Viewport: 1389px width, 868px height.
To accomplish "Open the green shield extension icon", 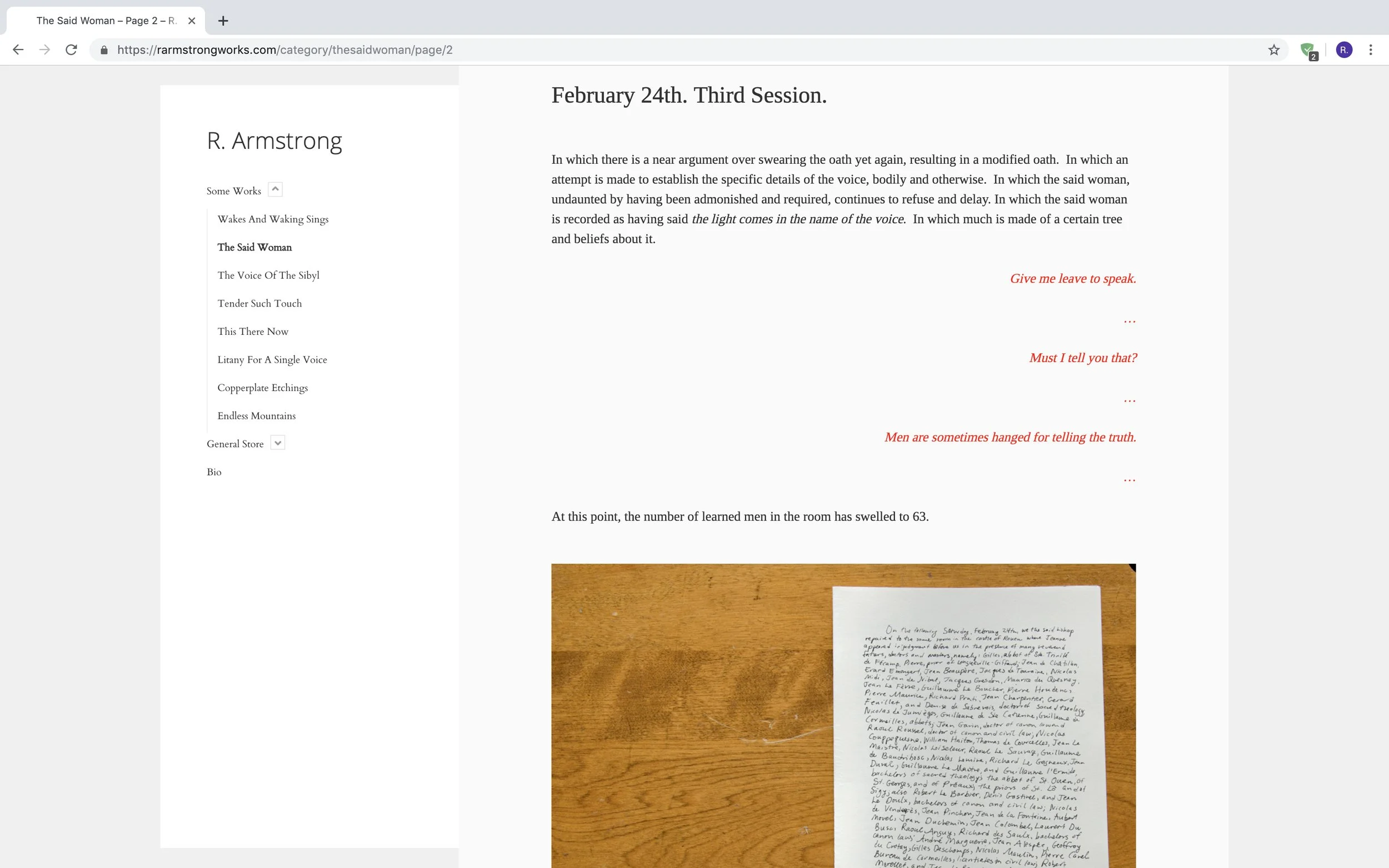I will (1307, 50).
